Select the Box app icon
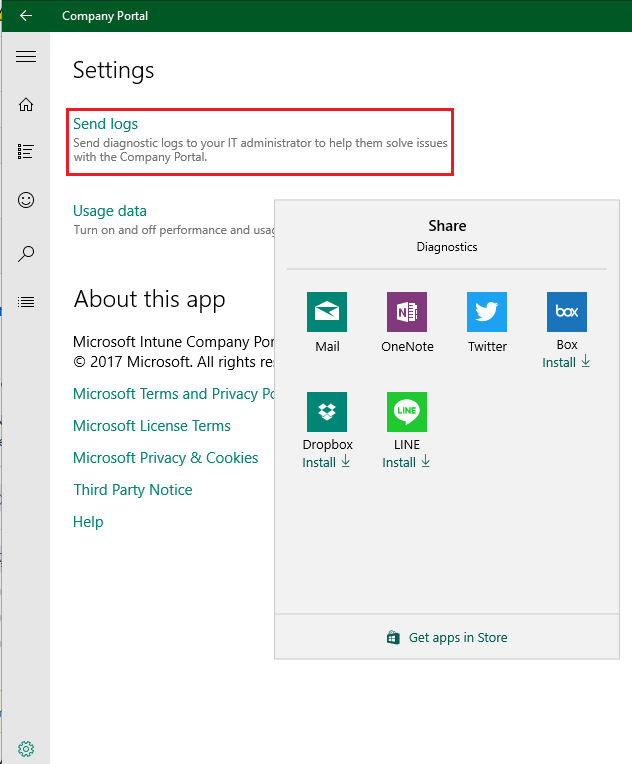Viewport: 632px width, 764px height. (567, 312)
